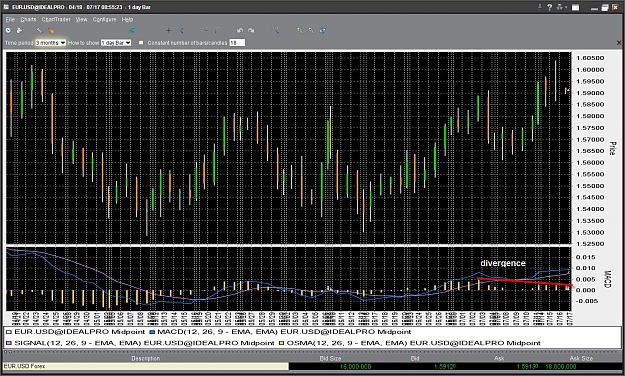This screenshot has width=625, height=376.
Task: Click the bars/candles count field showing 18
Action: 237,43
